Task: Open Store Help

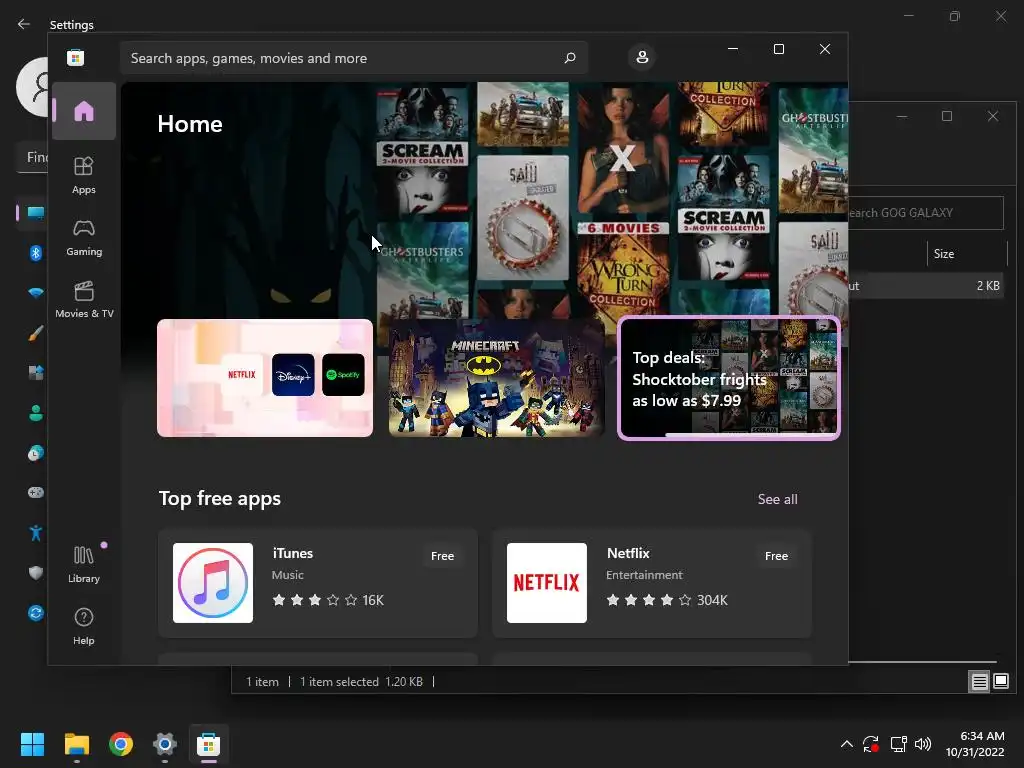Action: 84,626
